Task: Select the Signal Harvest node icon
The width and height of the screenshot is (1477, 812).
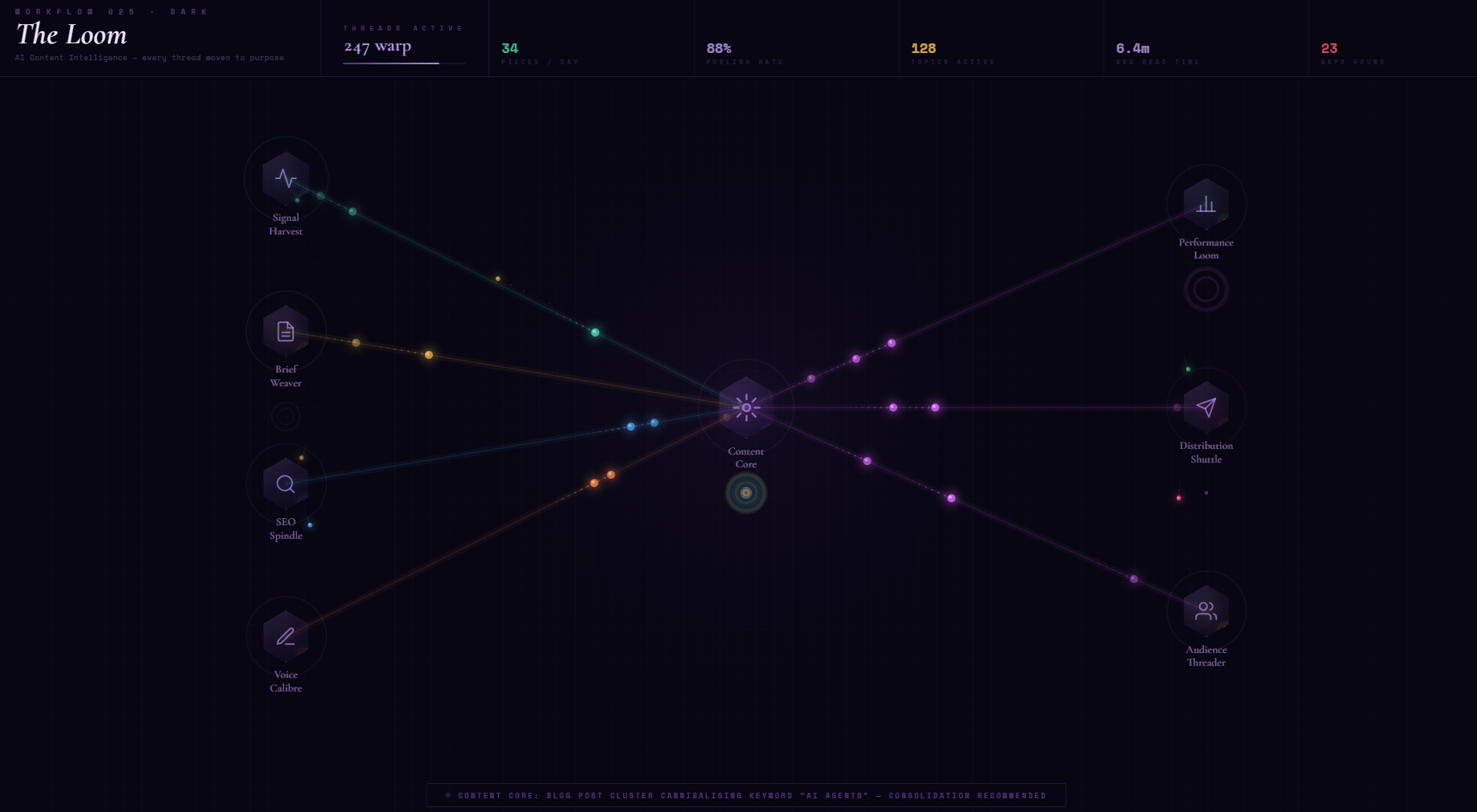Action: [286, 177]
